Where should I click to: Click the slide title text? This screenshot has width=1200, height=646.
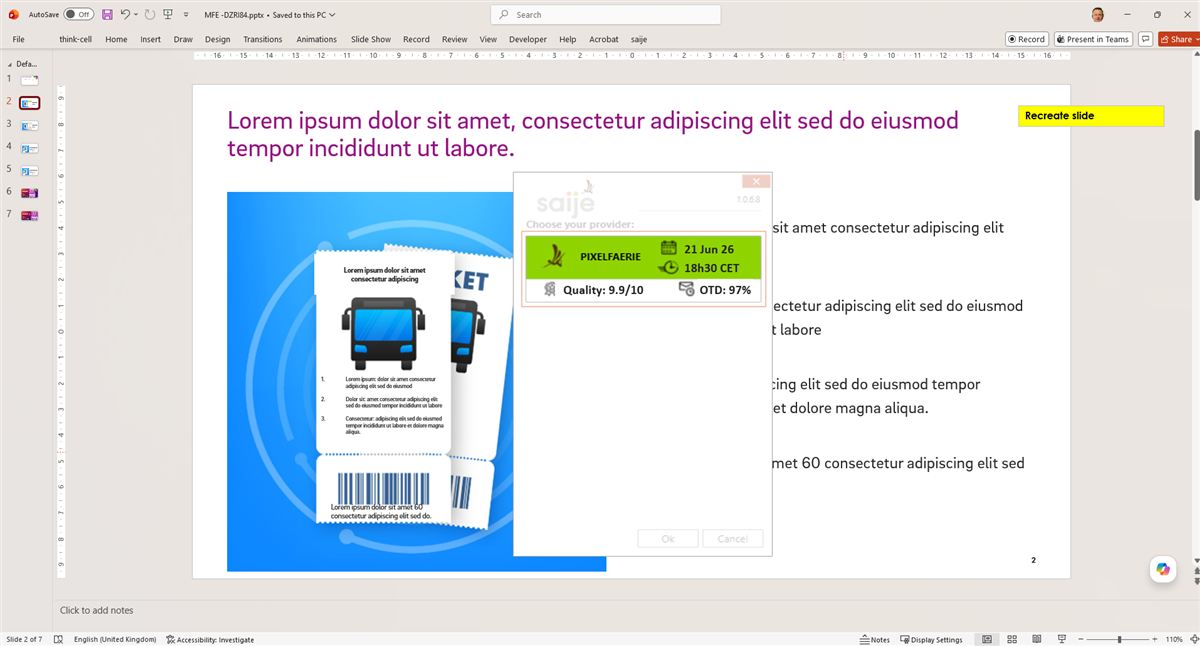(592, 135)
